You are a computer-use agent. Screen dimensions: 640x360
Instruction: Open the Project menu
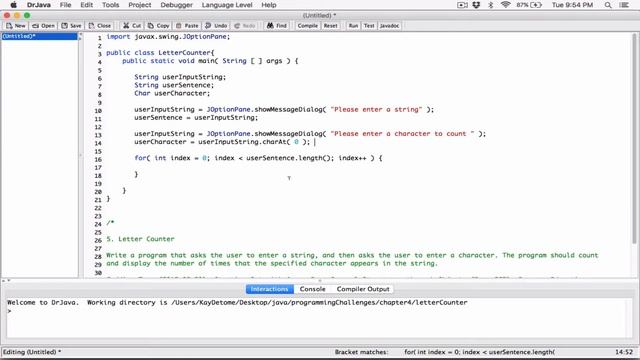(x=140, y=5)
